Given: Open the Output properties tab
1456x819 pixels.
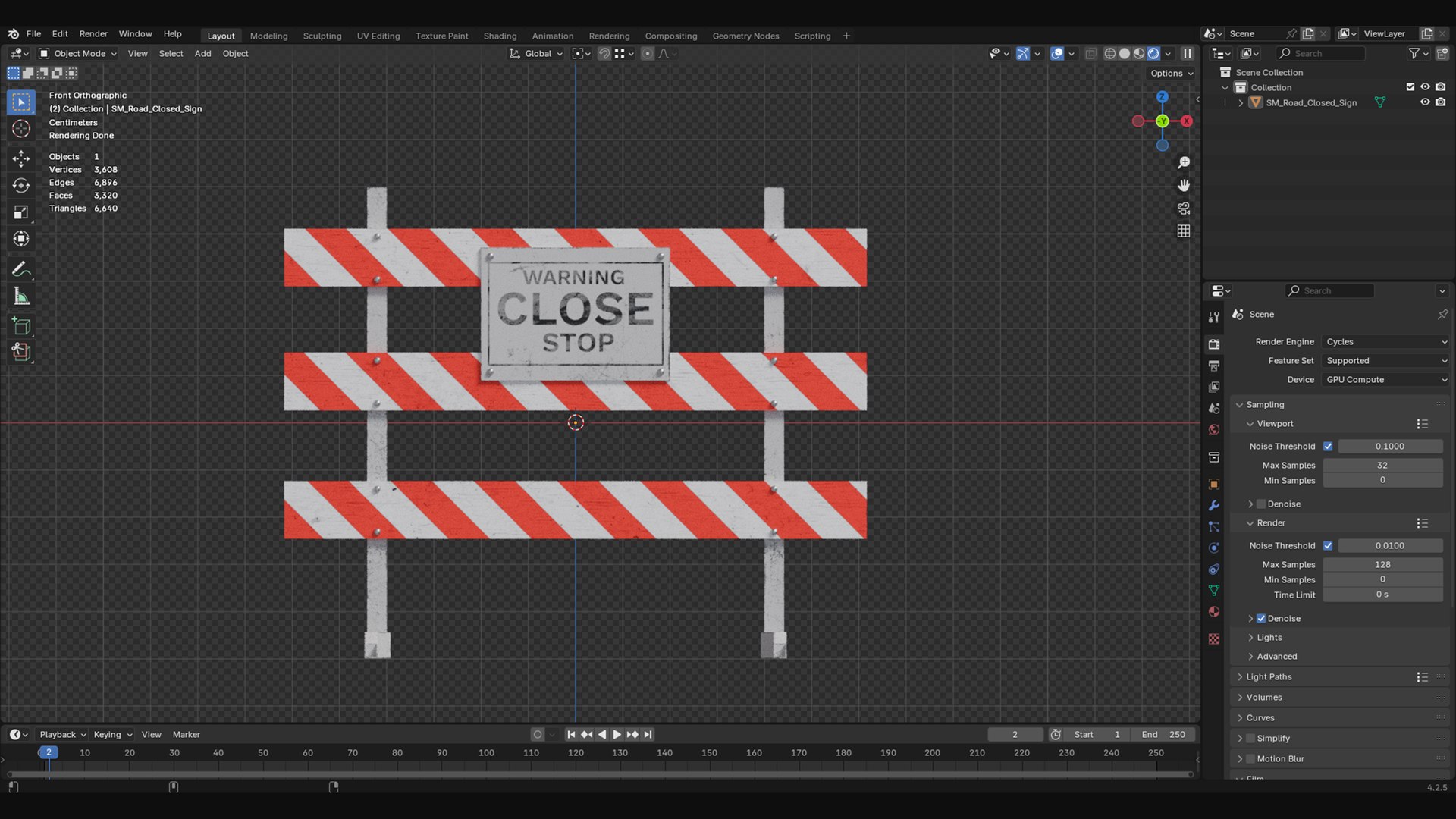Looking at the screenshot, I should (1214, 366).
